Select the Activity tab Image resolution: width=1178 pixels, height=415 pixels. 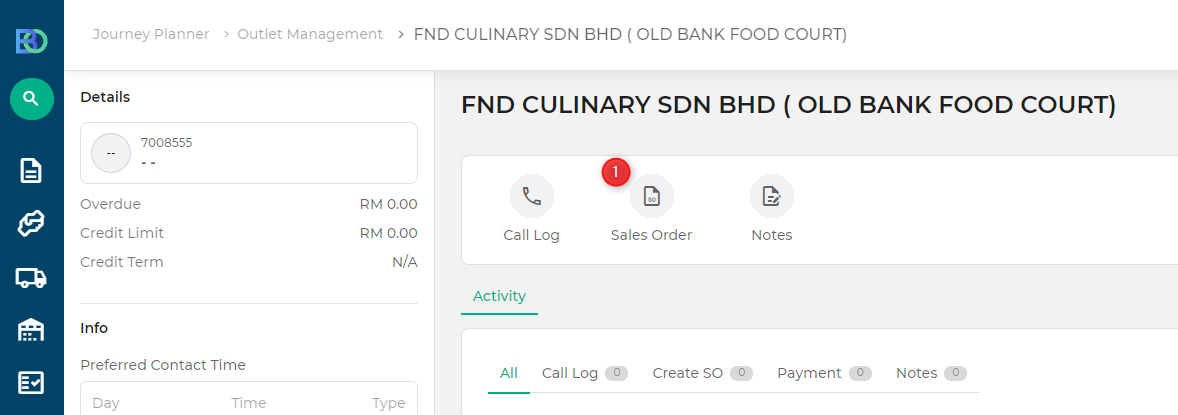(499, 296)
